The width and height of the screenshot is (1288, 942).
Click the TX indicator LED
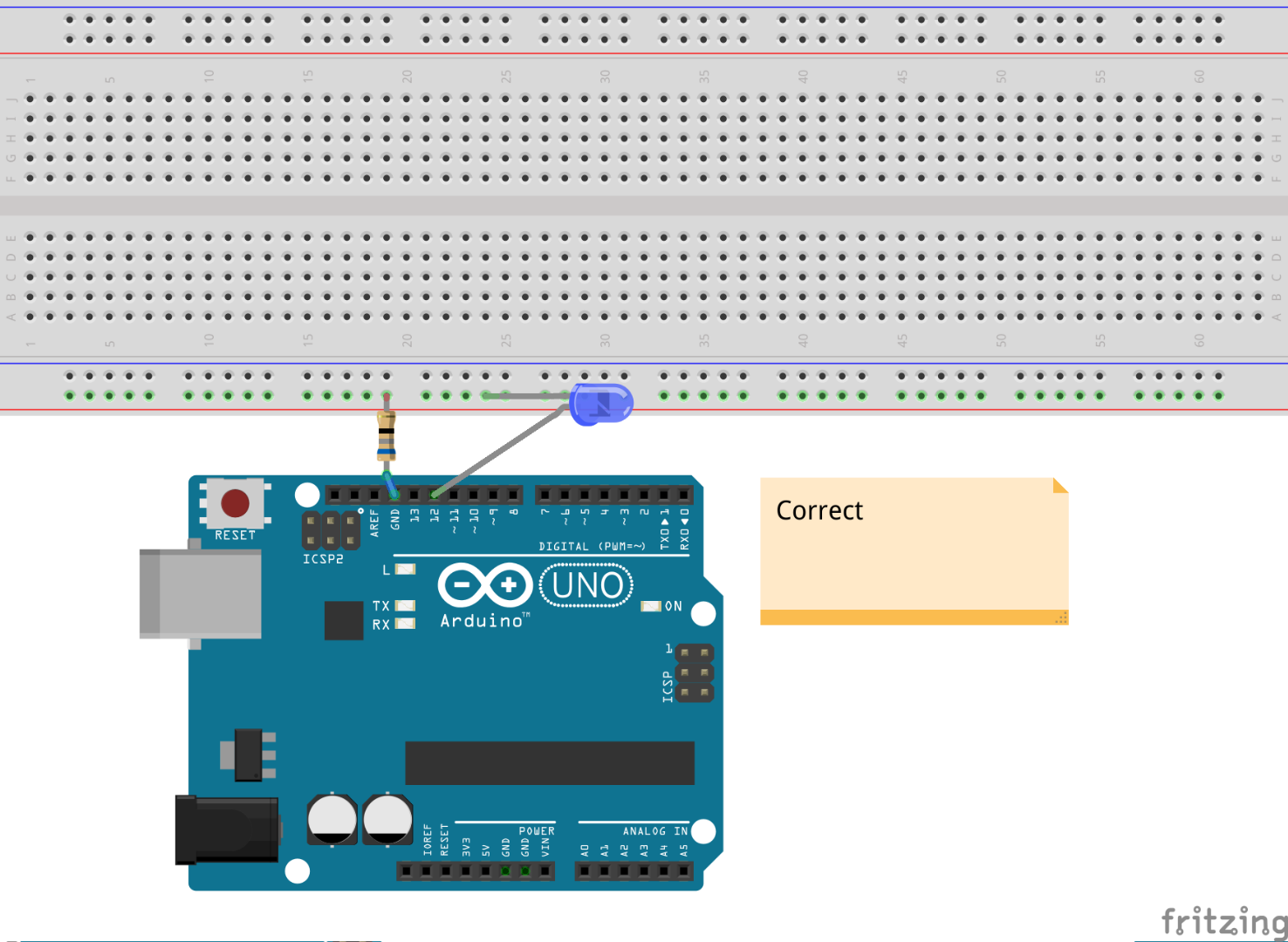click(404, 605)
